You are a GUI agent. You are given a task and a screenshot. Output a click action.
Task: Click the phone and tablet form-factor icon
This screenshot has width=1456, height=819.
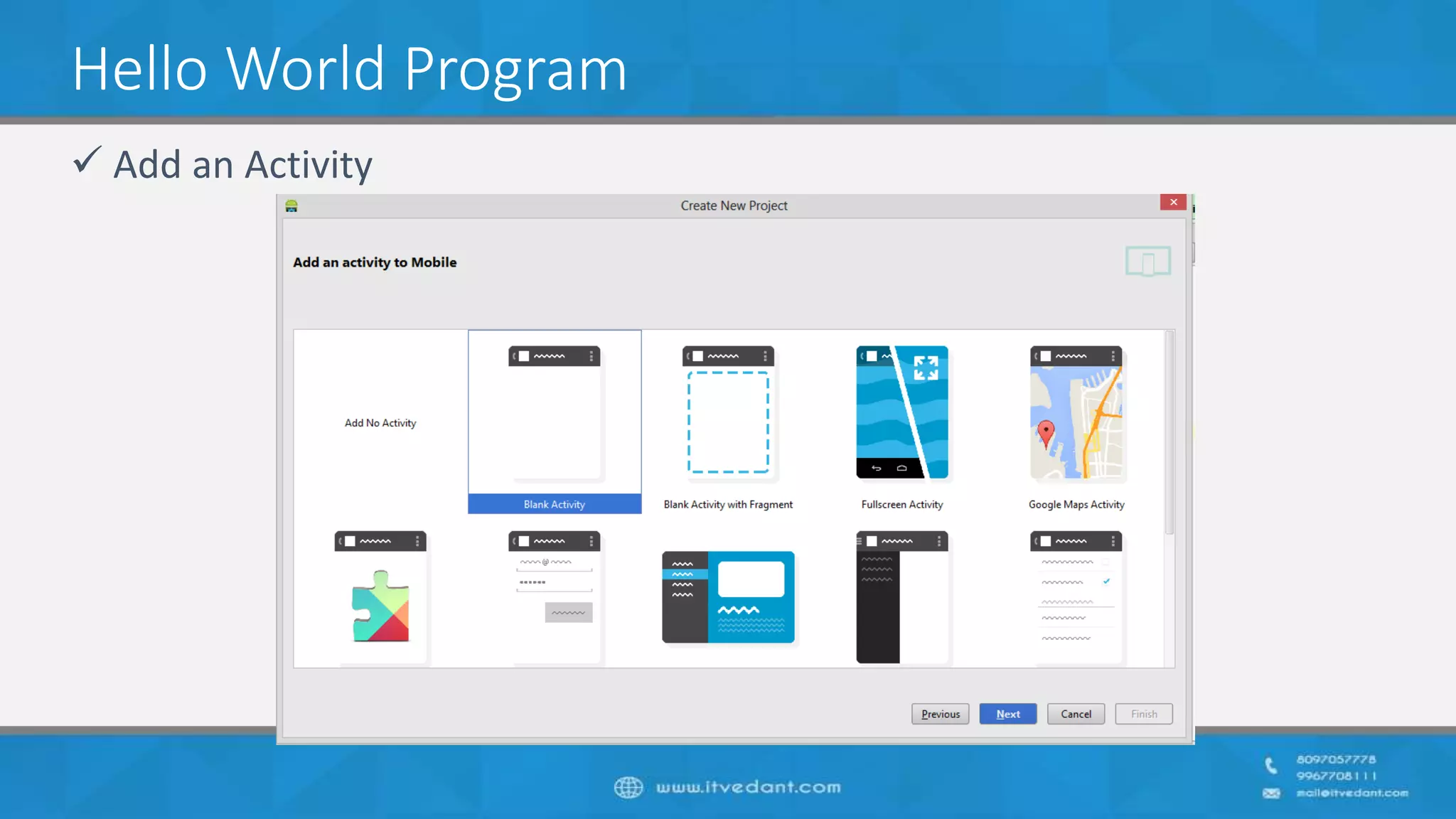pyautogui.click(x=1147, y=261)
